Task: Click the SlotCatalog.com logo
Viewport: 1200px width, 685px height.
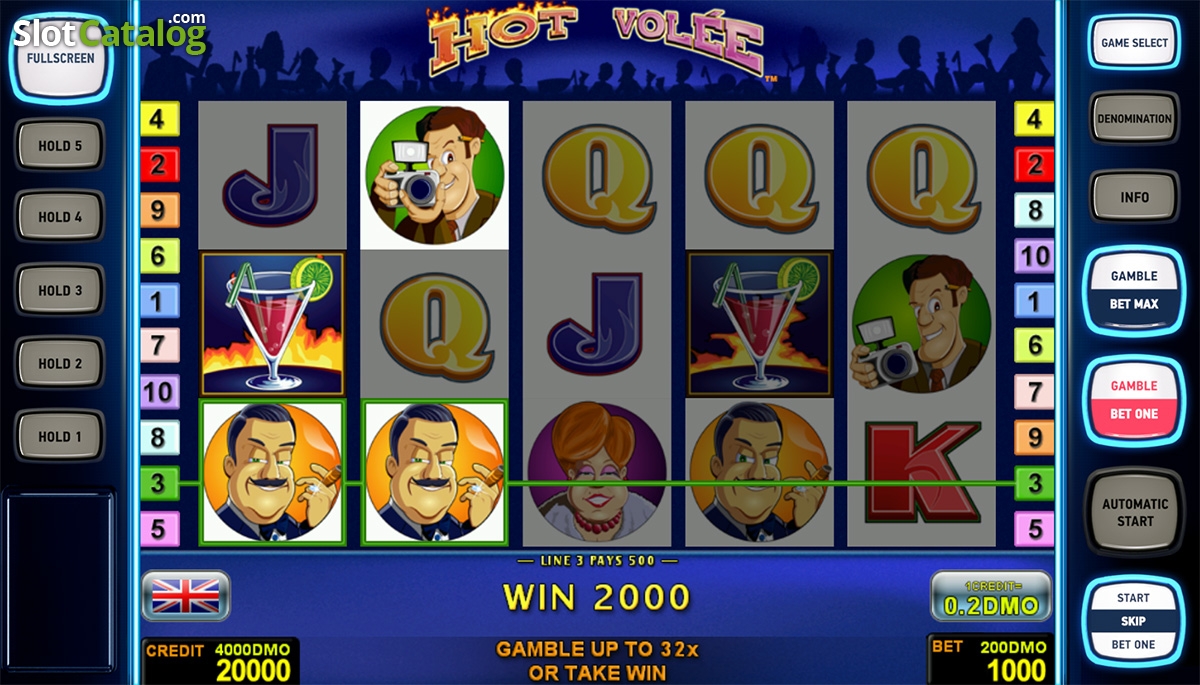Action: [109, 32]
